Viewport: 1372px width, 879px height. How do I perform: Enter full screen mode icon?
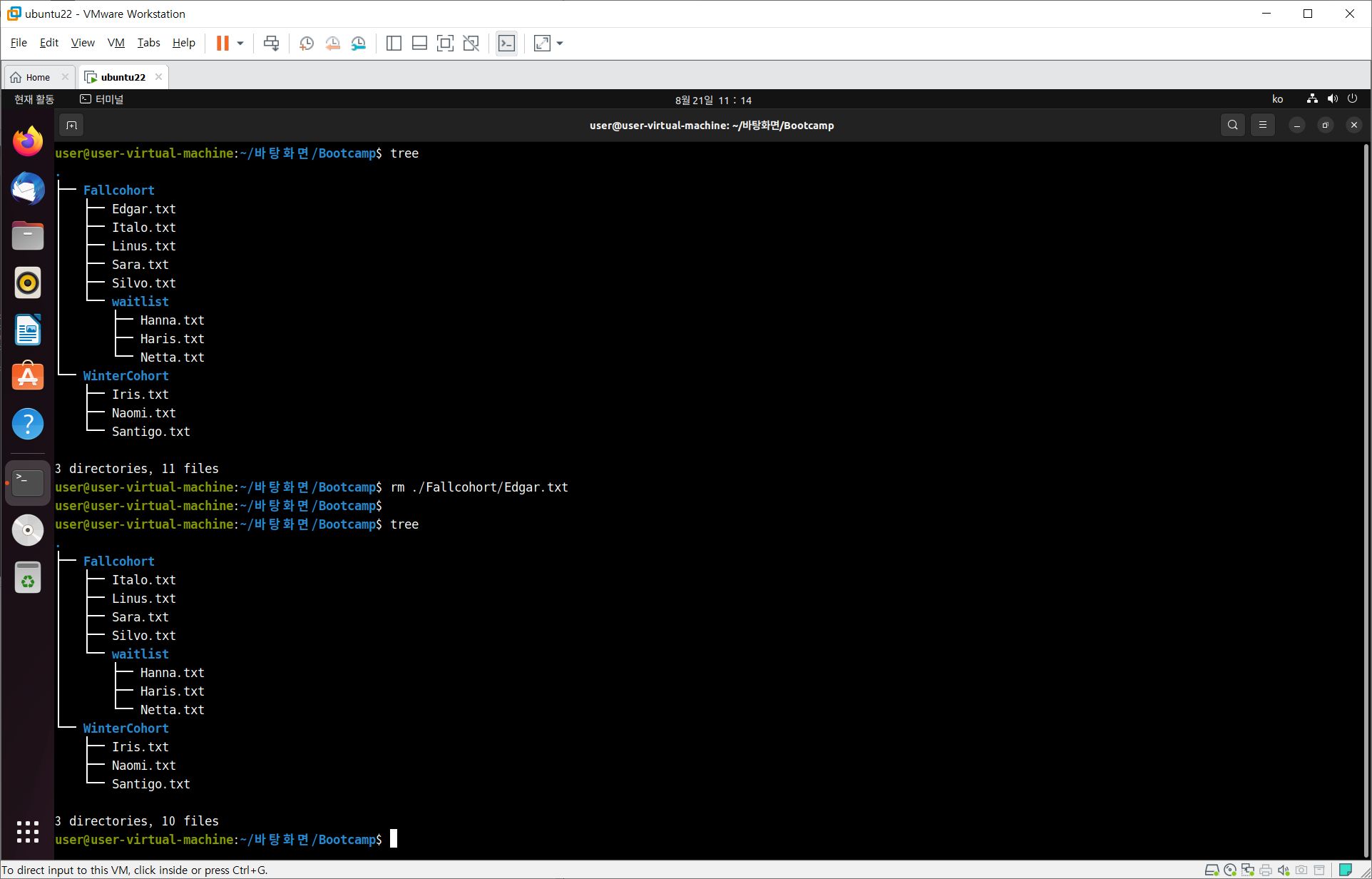(445, 44)
